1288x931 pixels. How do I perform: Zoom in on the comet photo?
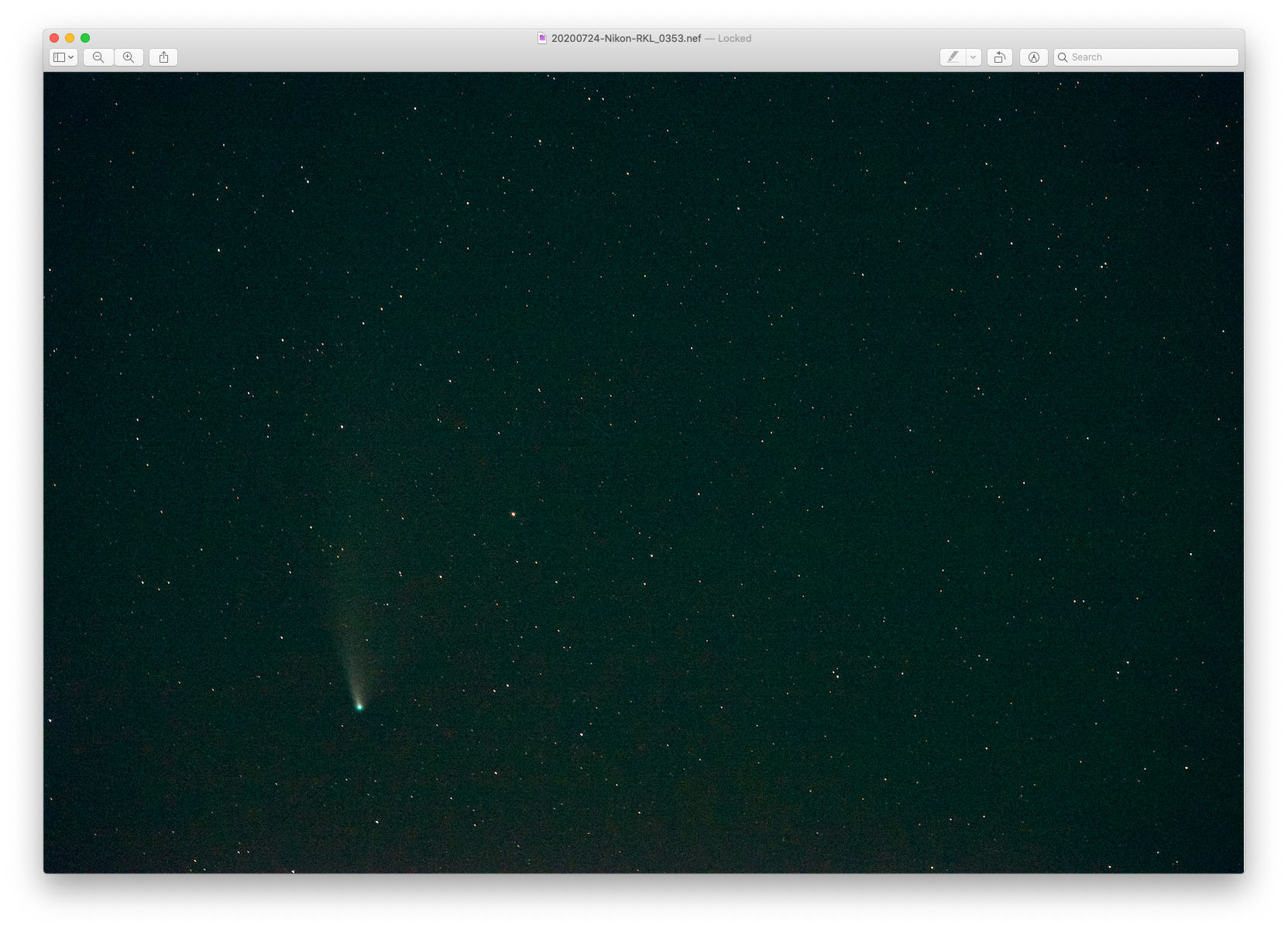pos(129,57)
